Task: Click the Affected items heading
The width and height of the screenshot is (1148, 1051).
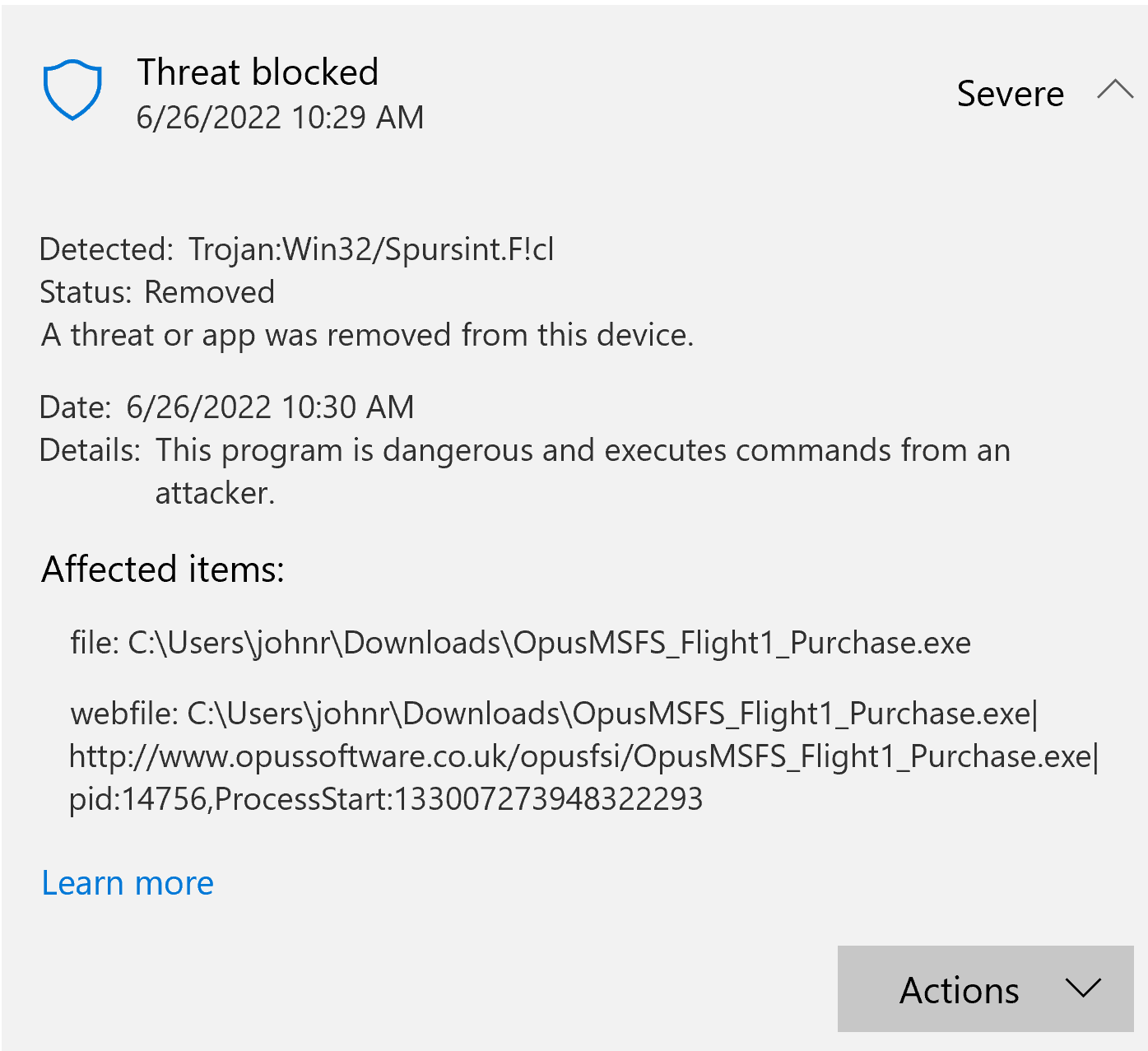Action: [x=163, y=569]
